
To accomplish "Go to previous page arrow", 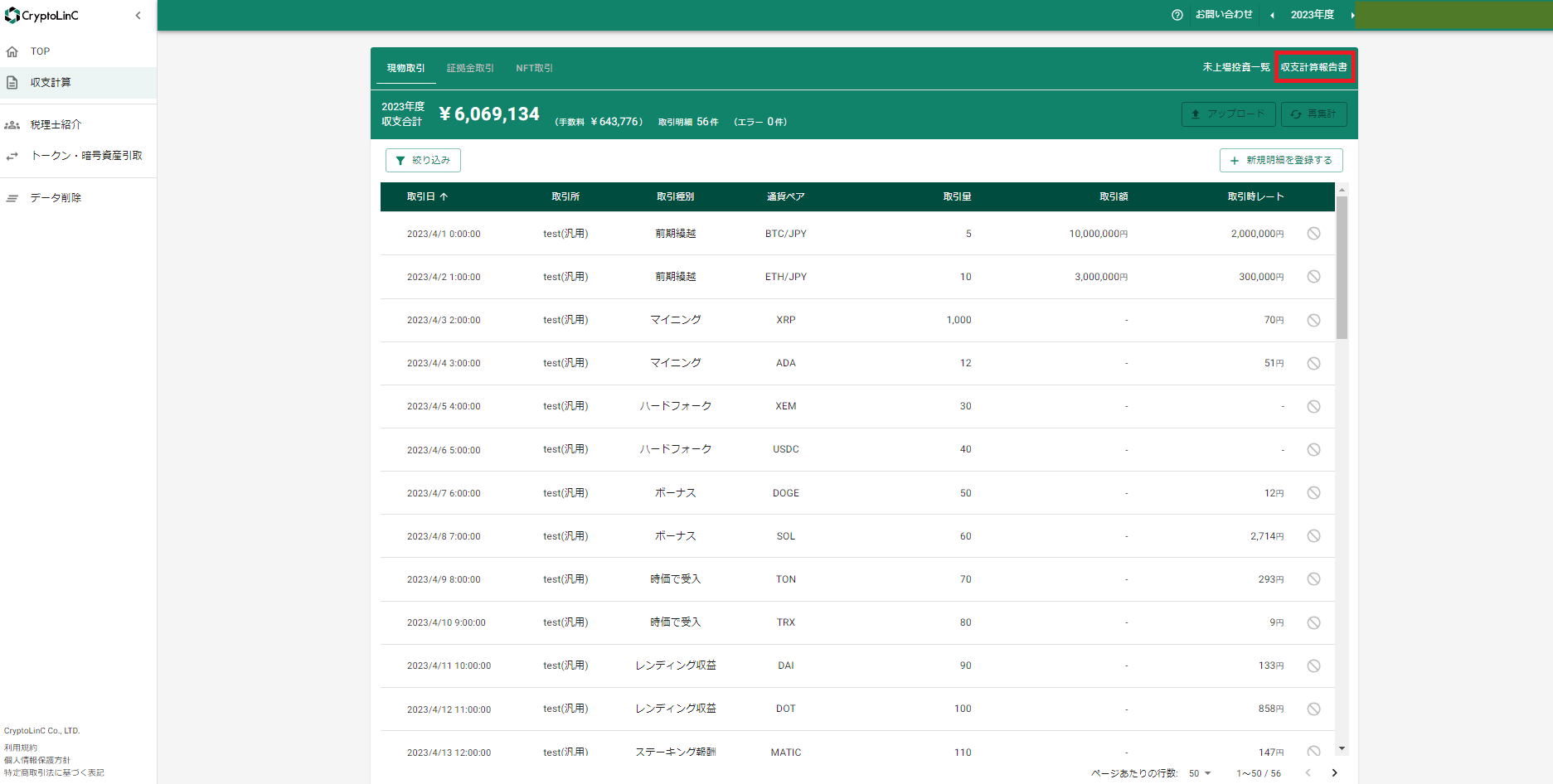I will (x=1308, y=773).
